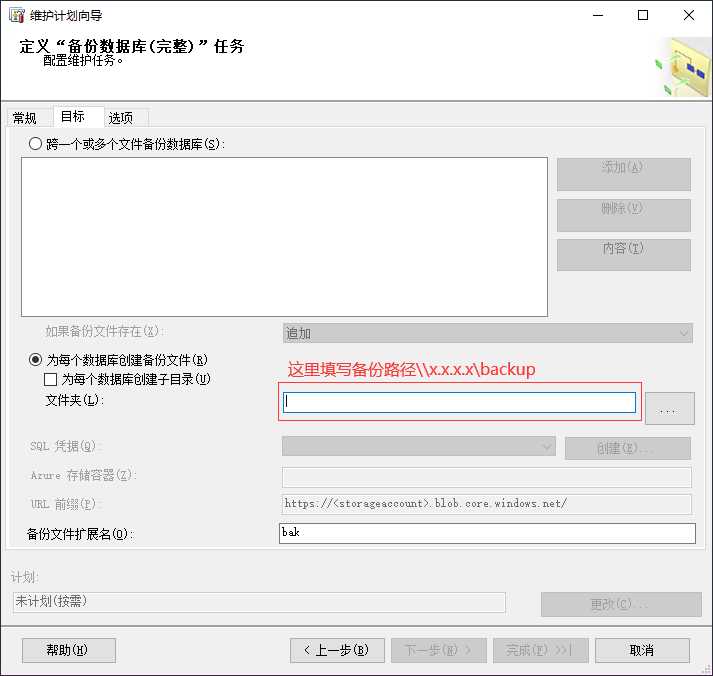This screenshot has height=676, width=713.
Task: Minimize the wizard window
Action: coord(598,15)
